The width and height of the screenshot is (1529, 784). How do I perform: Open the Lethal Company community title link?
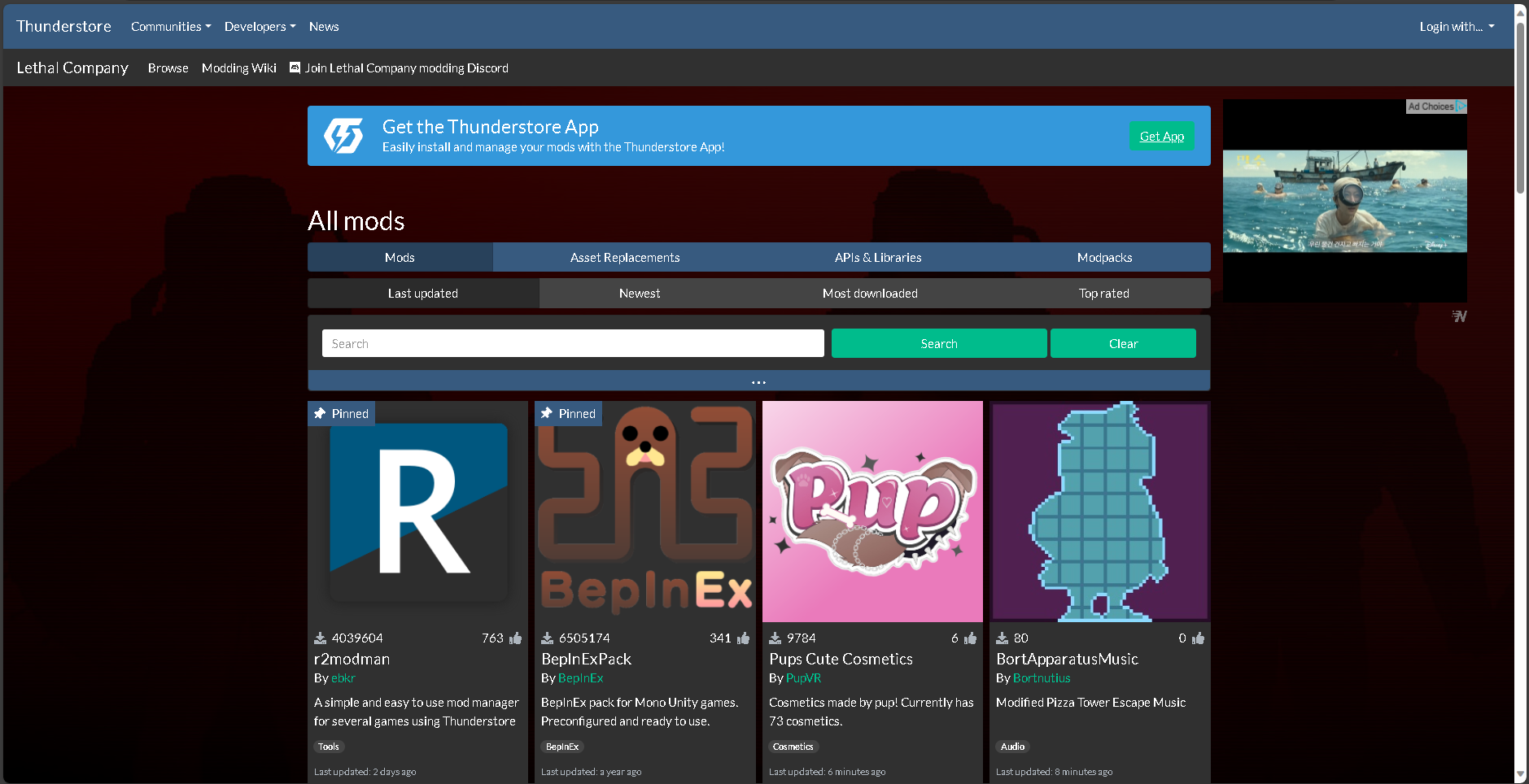click(72, 68)
